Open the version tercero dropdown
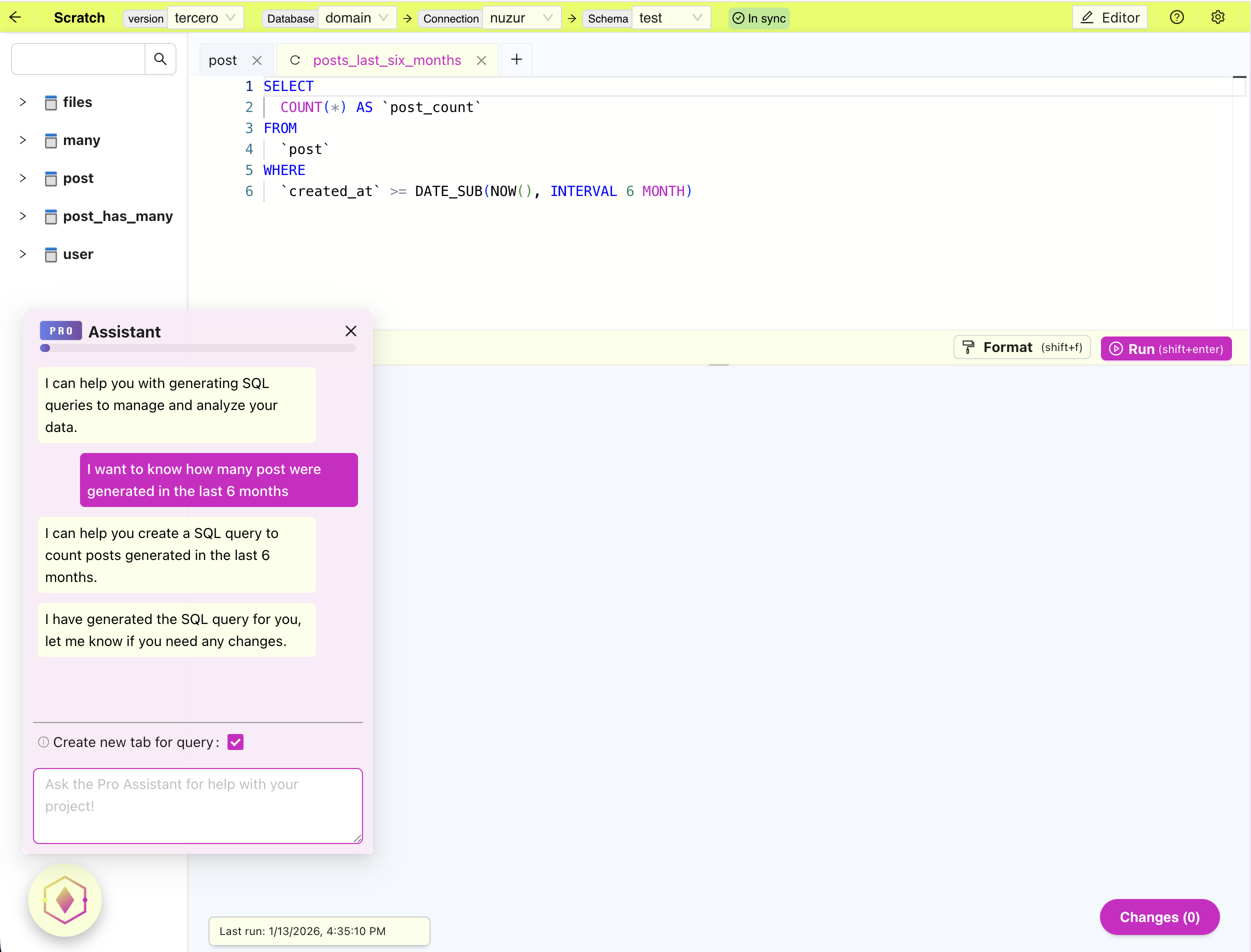1251x952 pixels. pyautogui.click(x=204, y=18)
